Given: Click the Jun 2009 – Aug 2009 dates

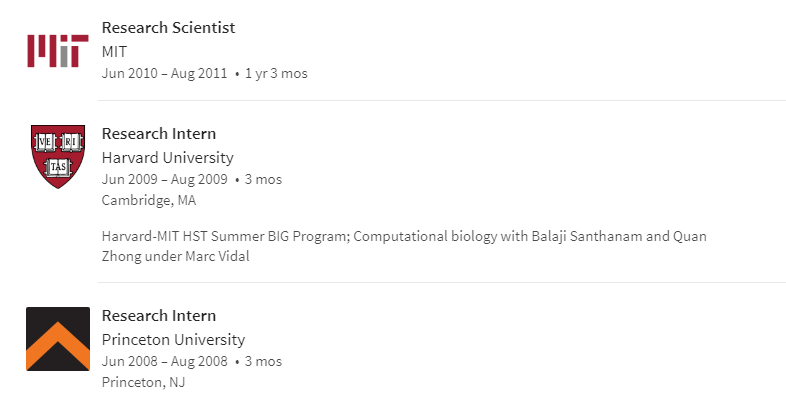Looking at the screenshot, I should coord(164,179).
